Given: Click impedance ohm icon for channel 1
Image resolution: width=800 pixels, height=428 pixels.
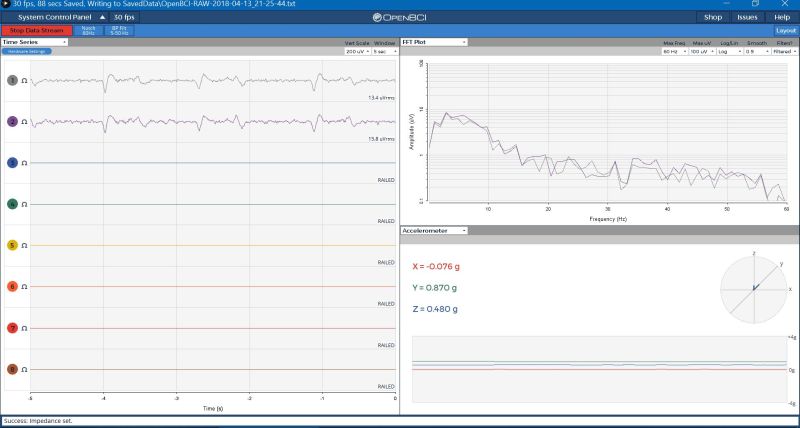Looking at the screenshot, I should 24,81.
